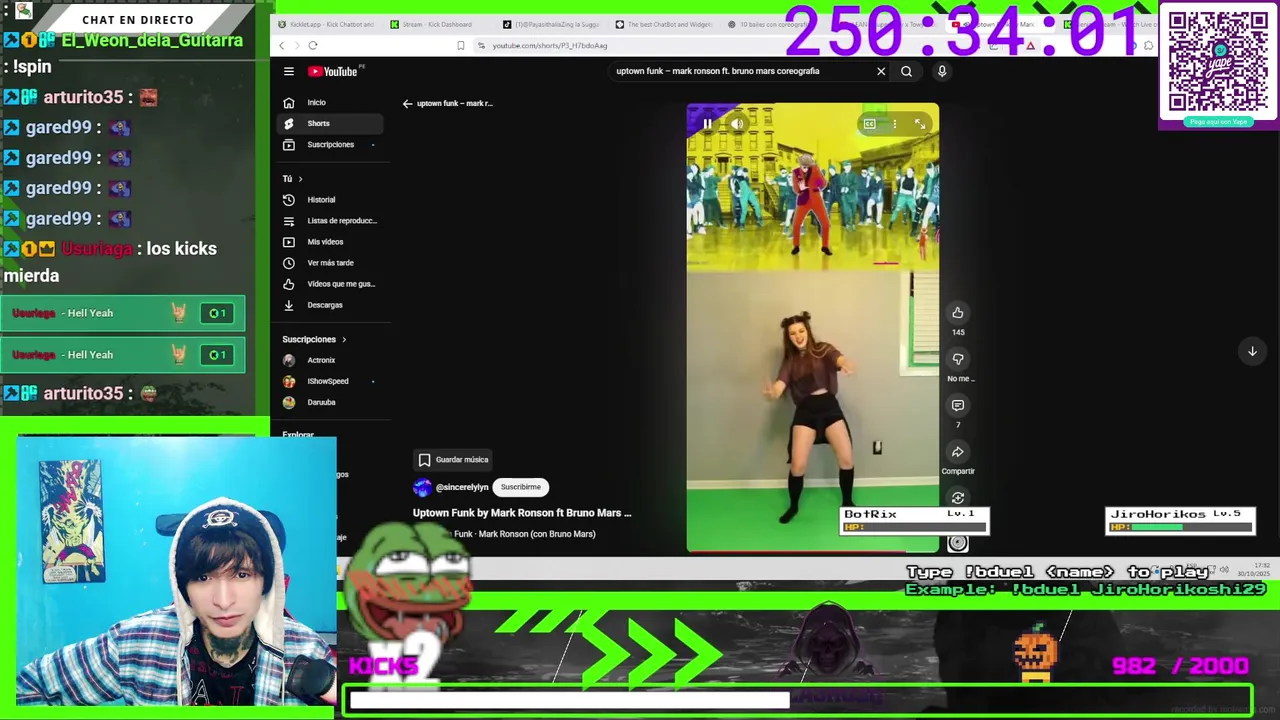Subscribe with the Suscribirme button
This screenshot has width=1280, height=720.
(x=520, y=487)
